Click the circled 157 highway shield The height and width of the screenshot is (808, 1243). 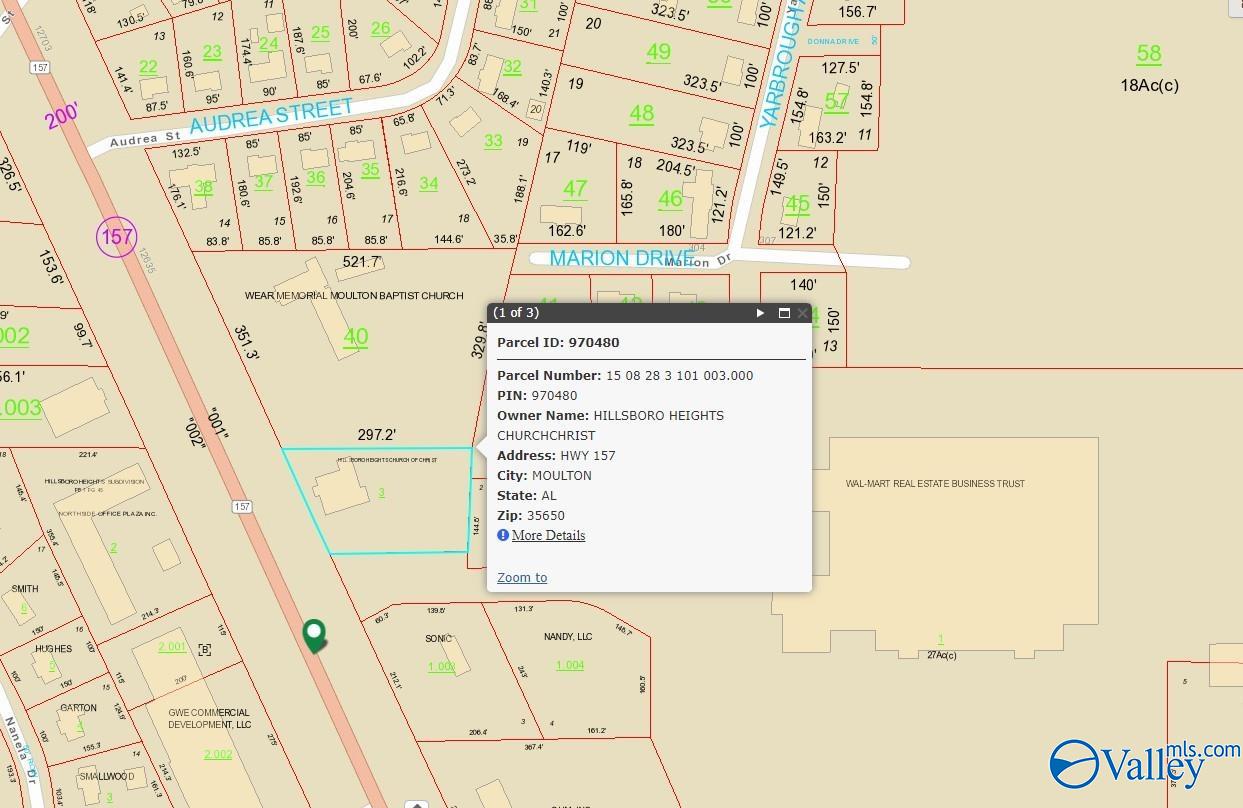116,237
